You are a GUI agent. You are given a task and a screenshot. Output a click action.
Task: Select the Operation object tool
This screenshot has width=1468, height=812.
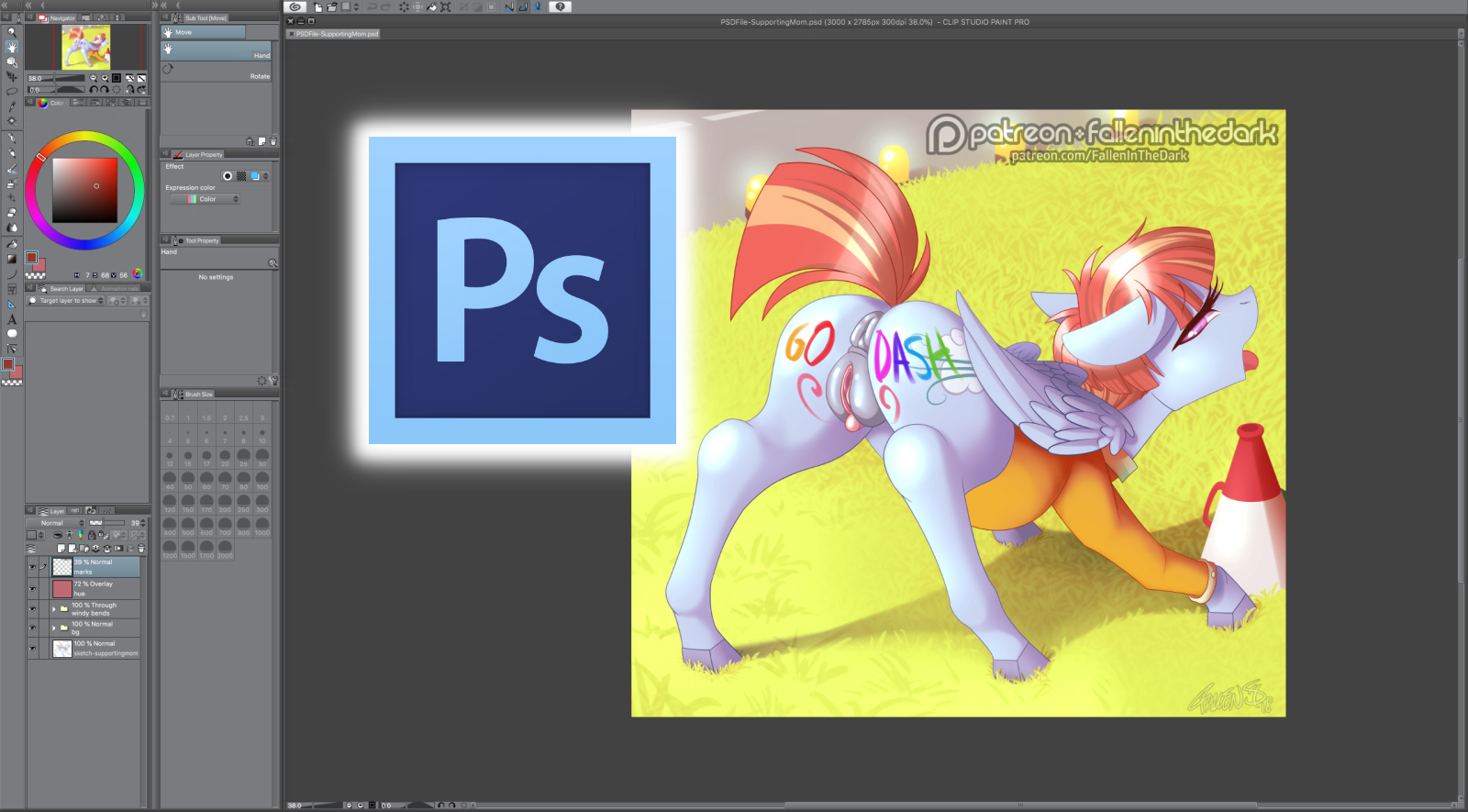(x=12, y=62)
